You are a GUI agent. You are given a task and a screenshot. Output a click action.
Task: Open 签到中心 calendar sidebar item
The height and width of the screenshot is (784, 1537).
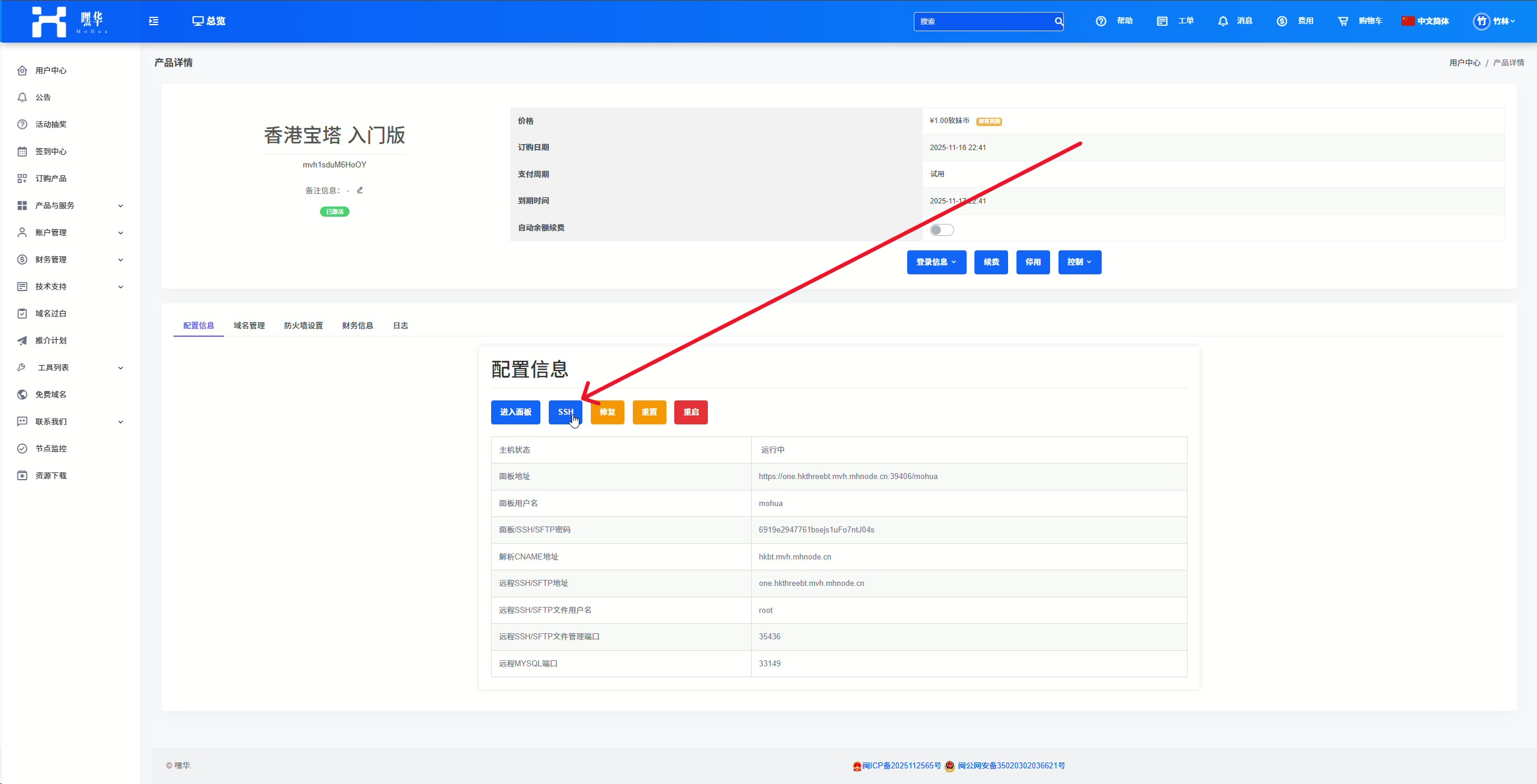point(50,151)
